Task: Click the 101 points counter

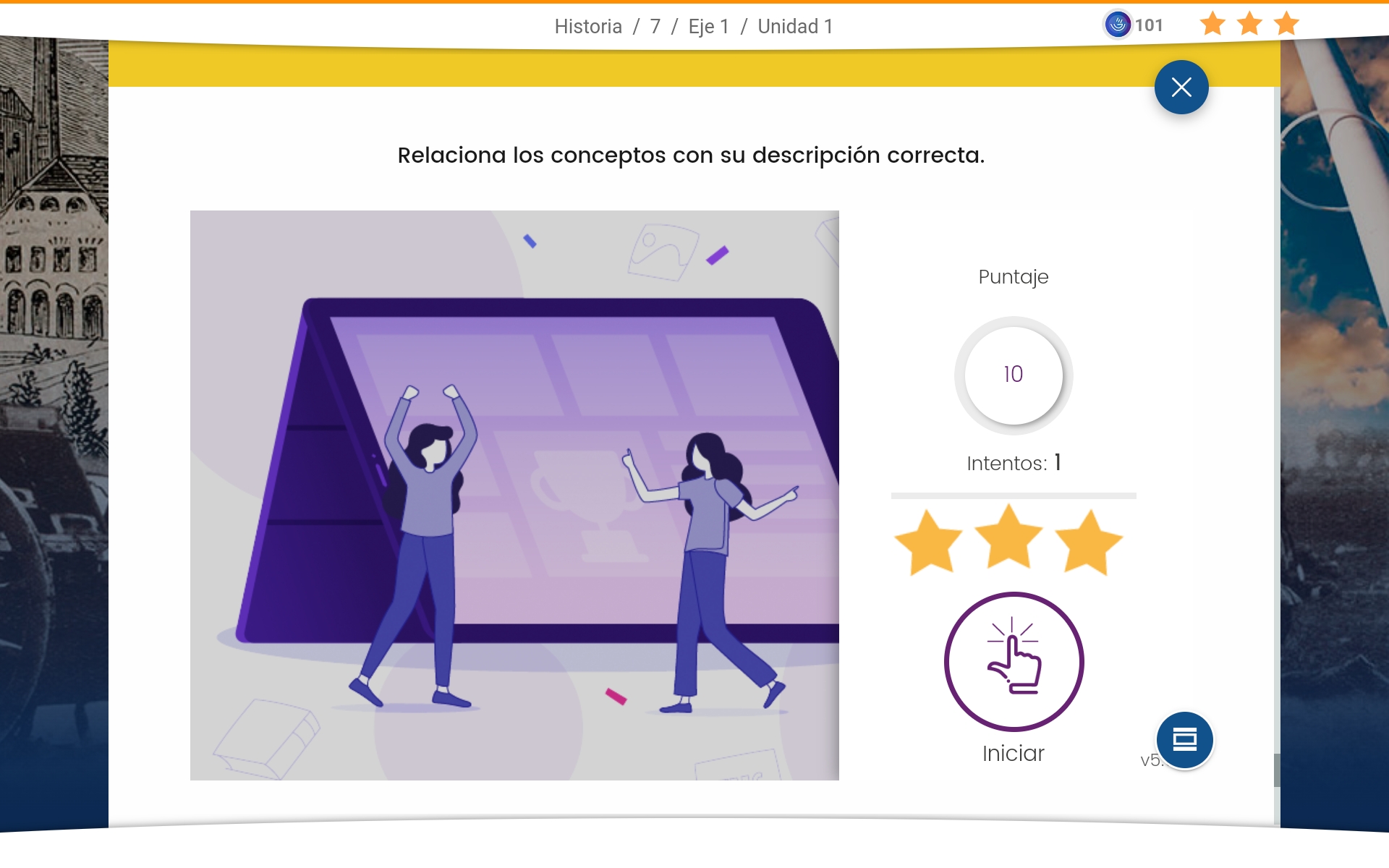Action: pos(1149,25)
